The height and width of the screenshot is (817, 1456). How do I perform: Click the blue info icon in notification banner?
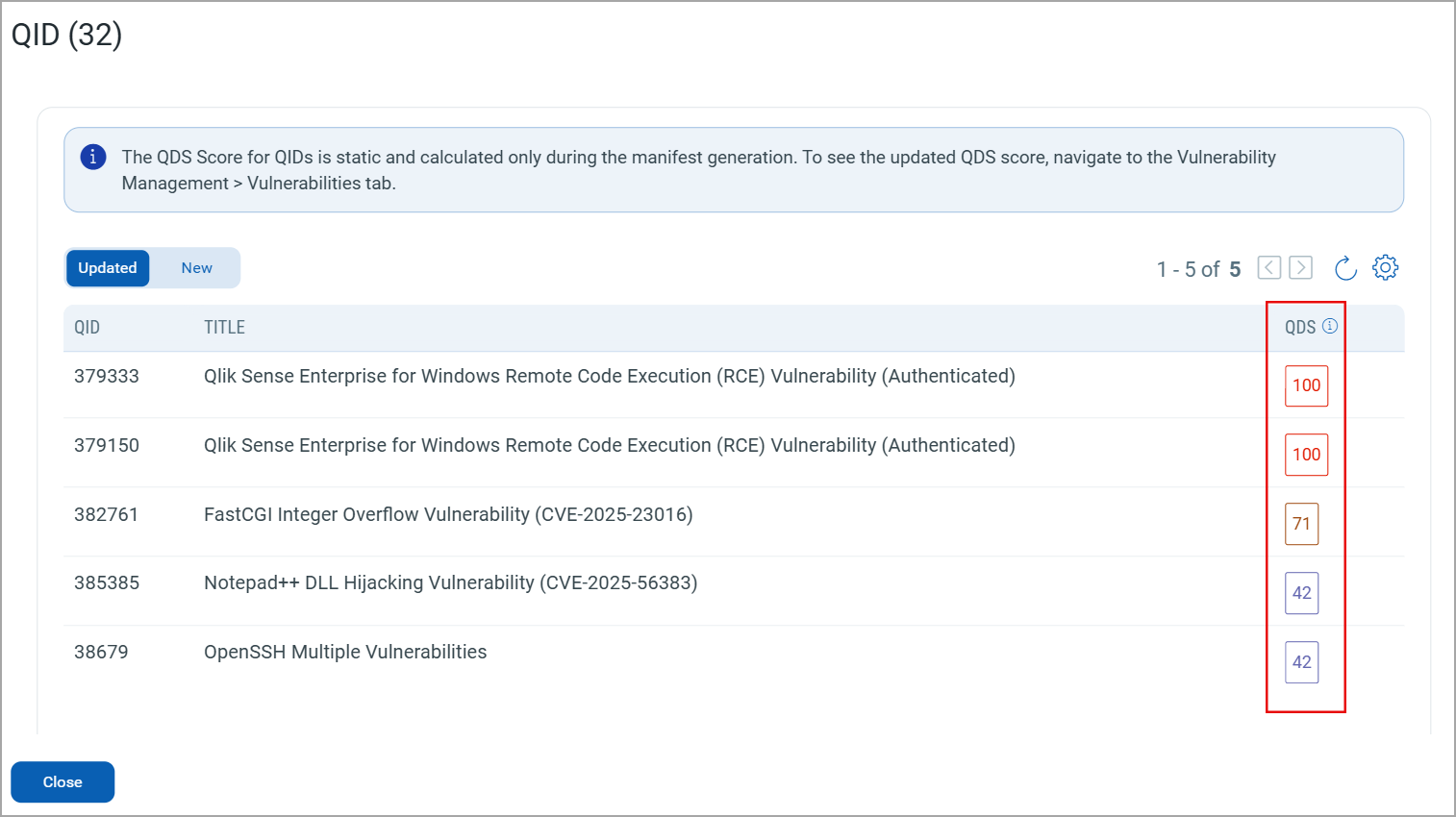92,157
